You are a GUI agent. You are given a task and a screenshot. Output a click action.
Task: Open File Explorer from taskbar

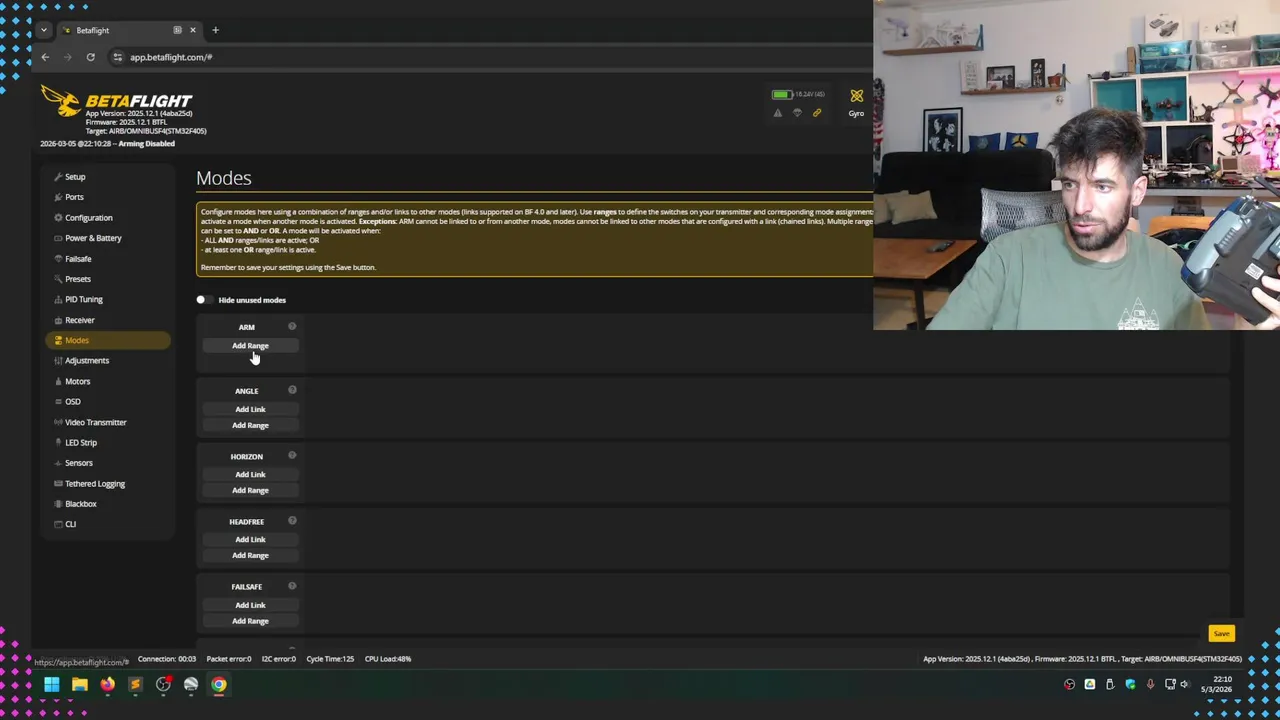[x=79, y=685]
